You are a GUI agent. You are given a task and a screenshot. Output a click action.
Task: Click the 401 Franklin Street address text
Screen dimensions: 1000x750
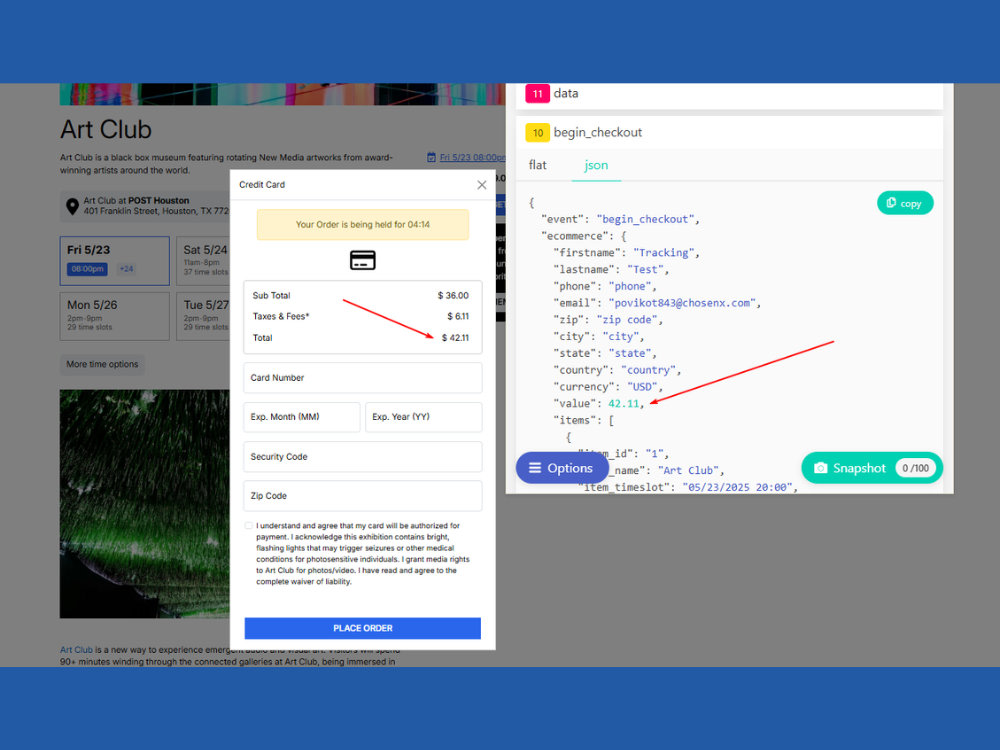[x=156, y=211]
